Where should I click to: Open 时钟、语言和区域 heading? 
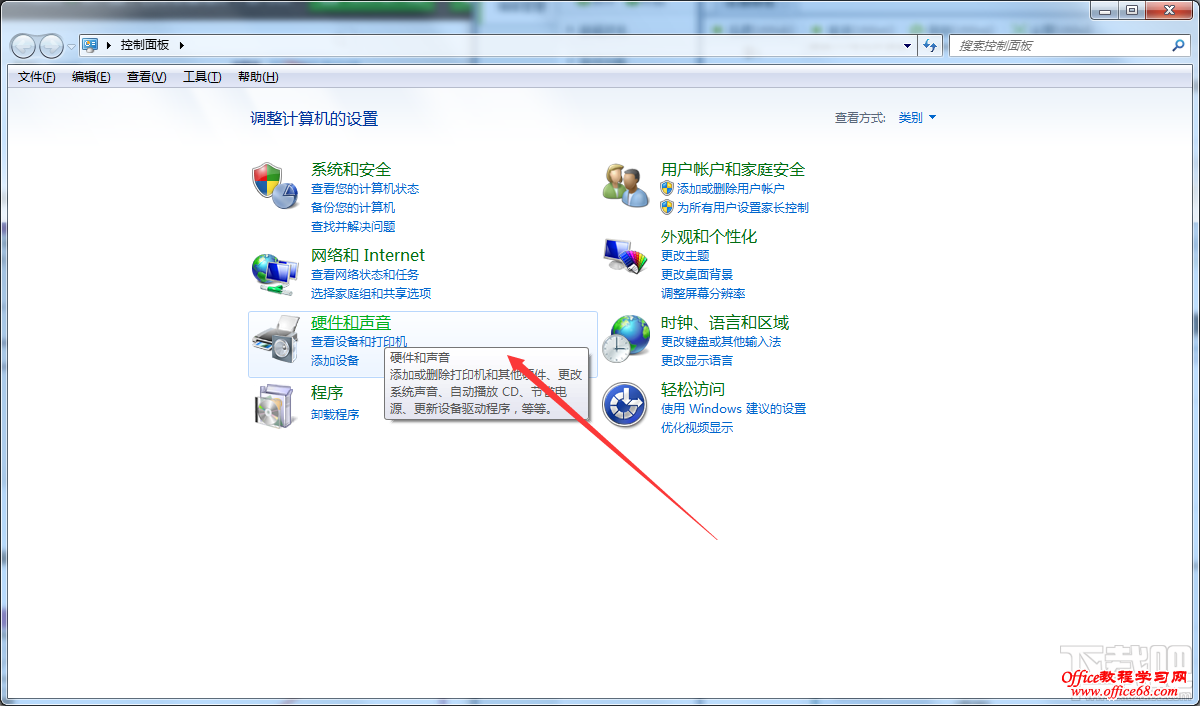click(x=725, y=322)
